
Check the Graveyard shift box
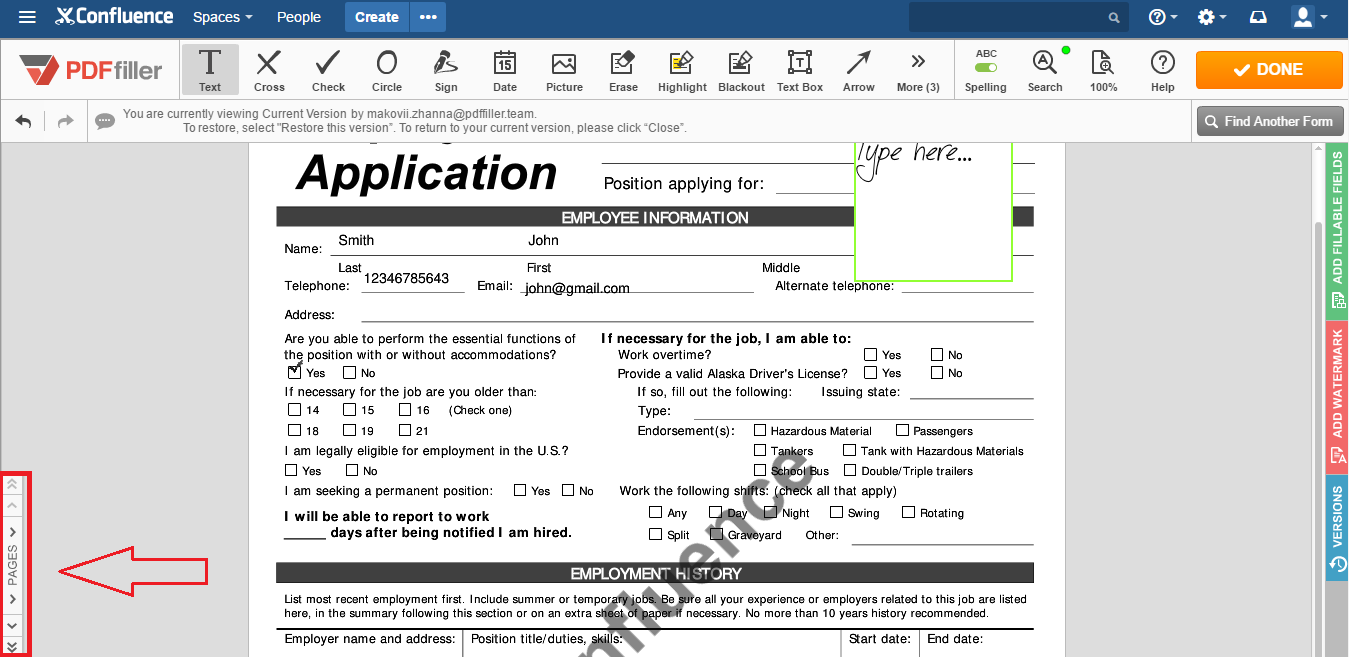(x=716, y=534)
